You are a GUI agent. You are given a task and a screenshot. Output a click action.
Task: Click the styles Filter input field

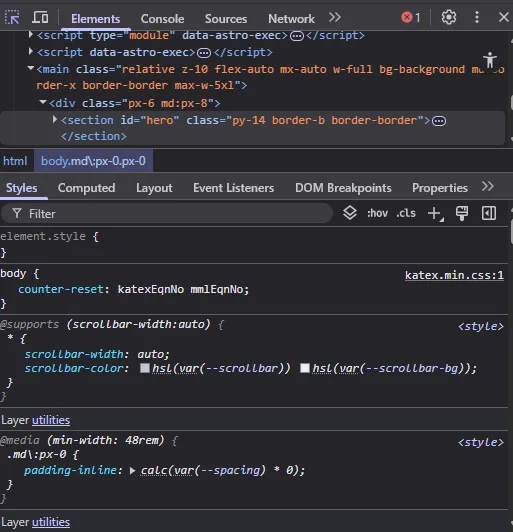click(x=167, y=214)
